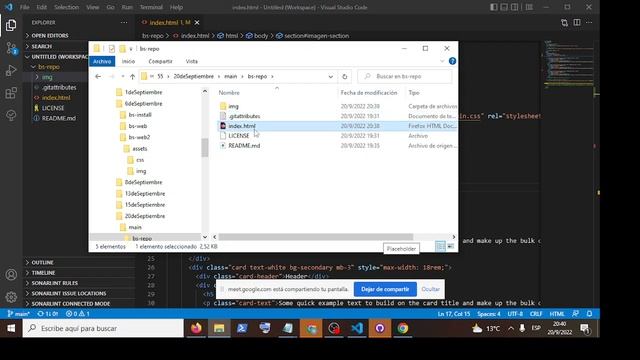Click the navigation pane vertical scrollbar
640x360 pixels.
[x=204, y=147]
